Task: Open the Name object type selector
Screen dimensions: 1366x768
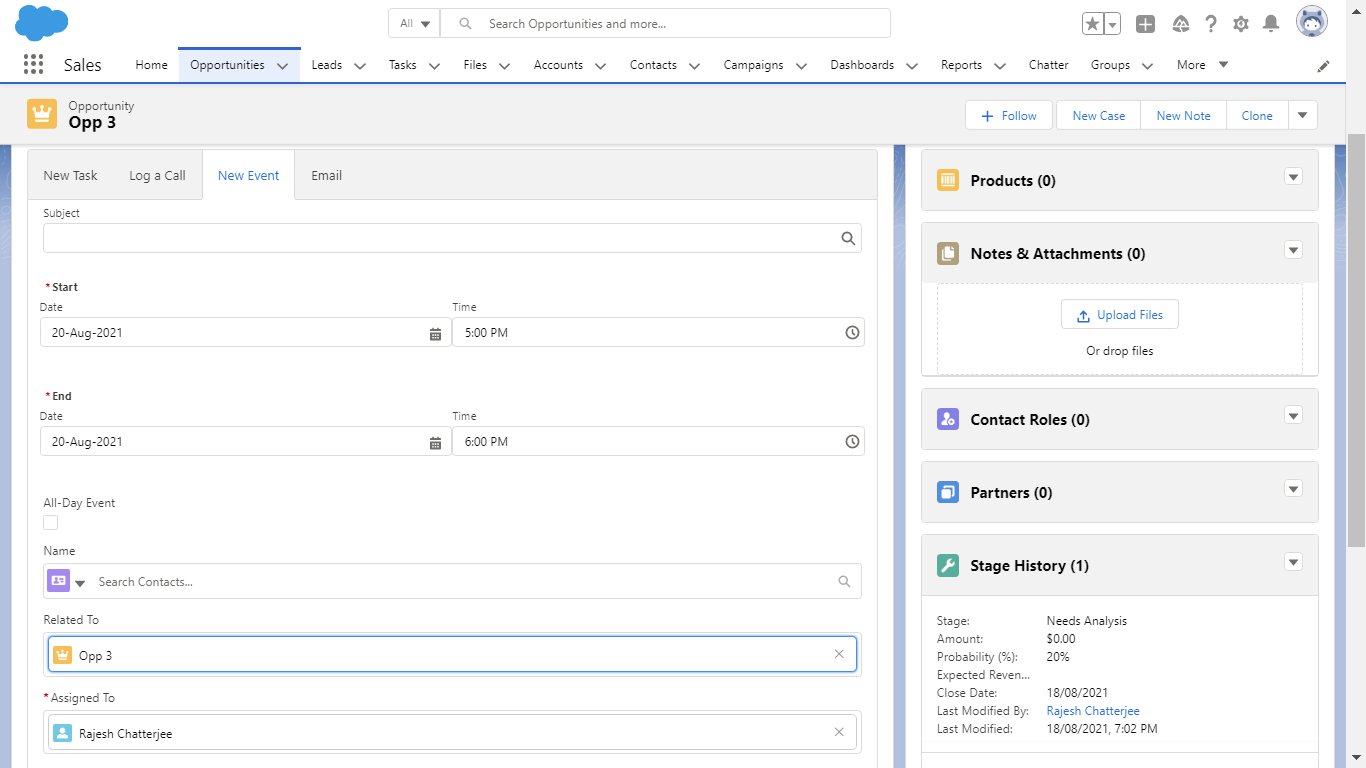Action: 66,582
